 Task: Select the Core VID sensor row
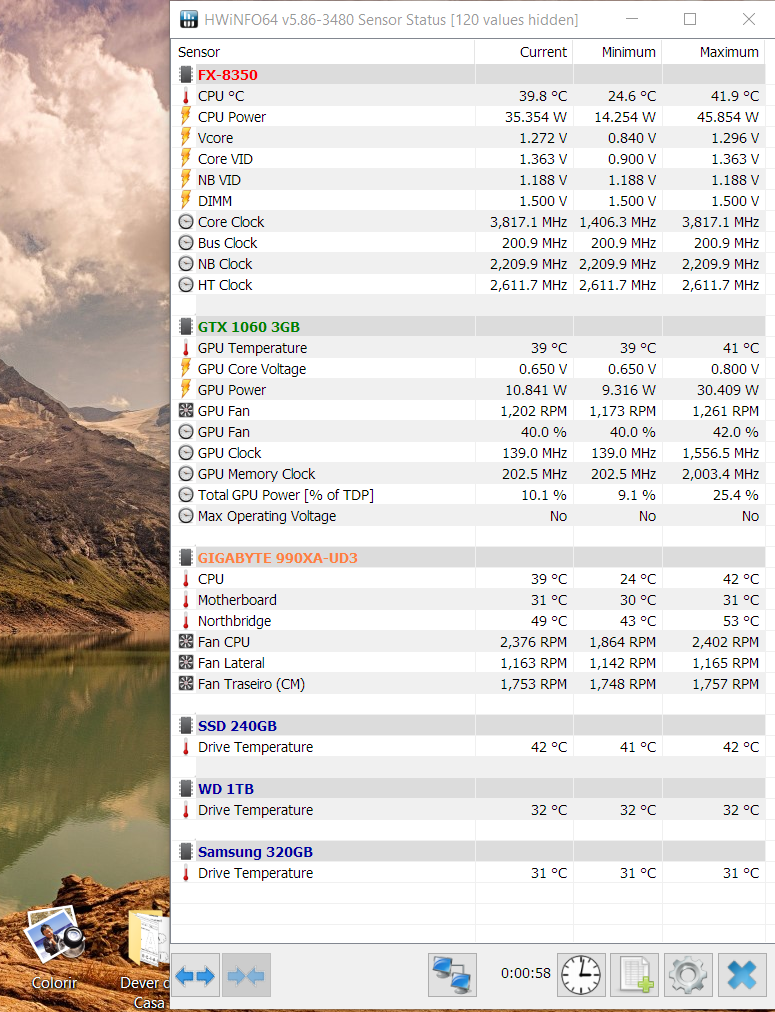tap(468, 159)
